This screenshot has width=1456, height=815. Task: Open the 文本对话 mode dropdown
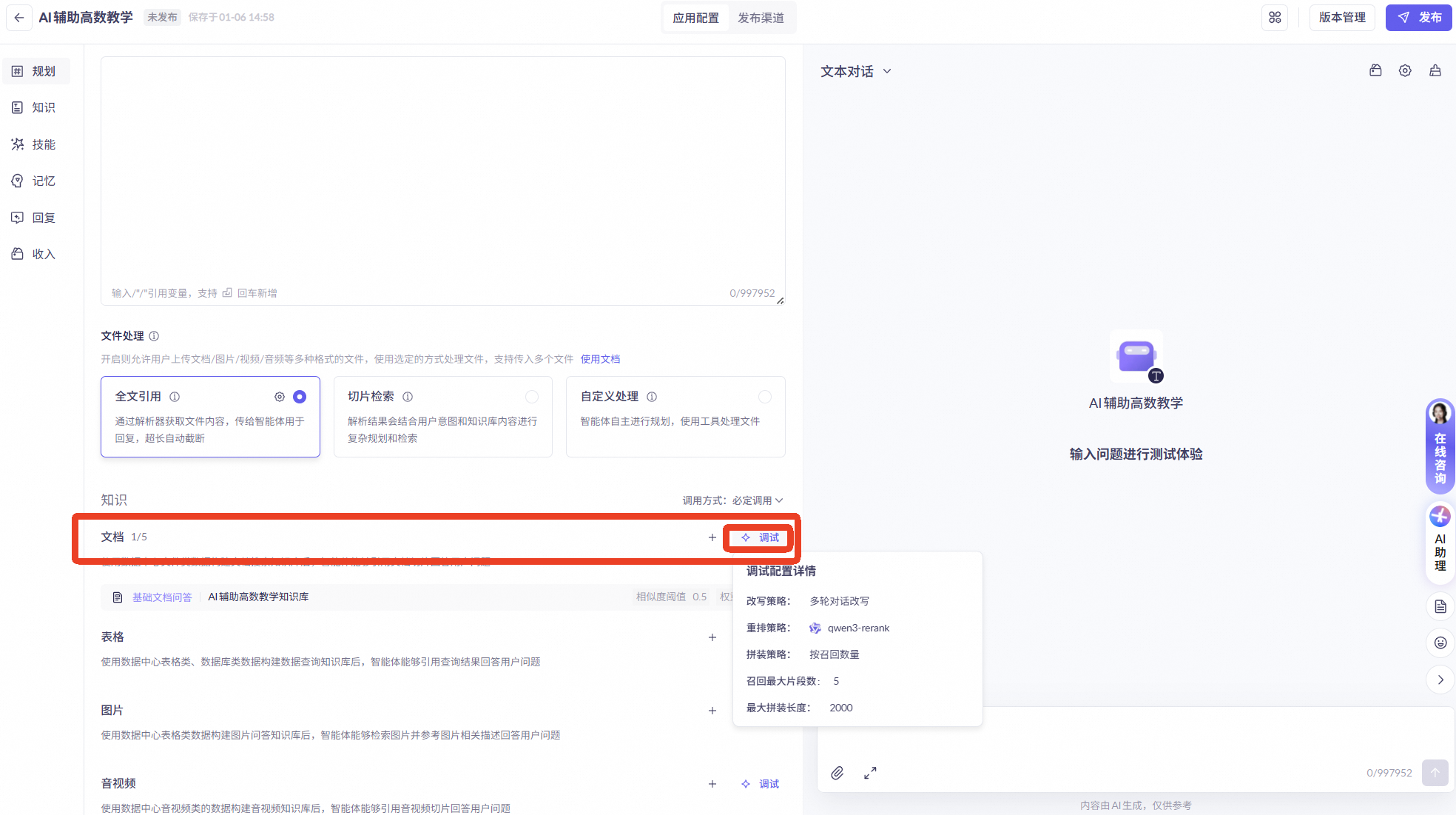(x=855, y=72)
